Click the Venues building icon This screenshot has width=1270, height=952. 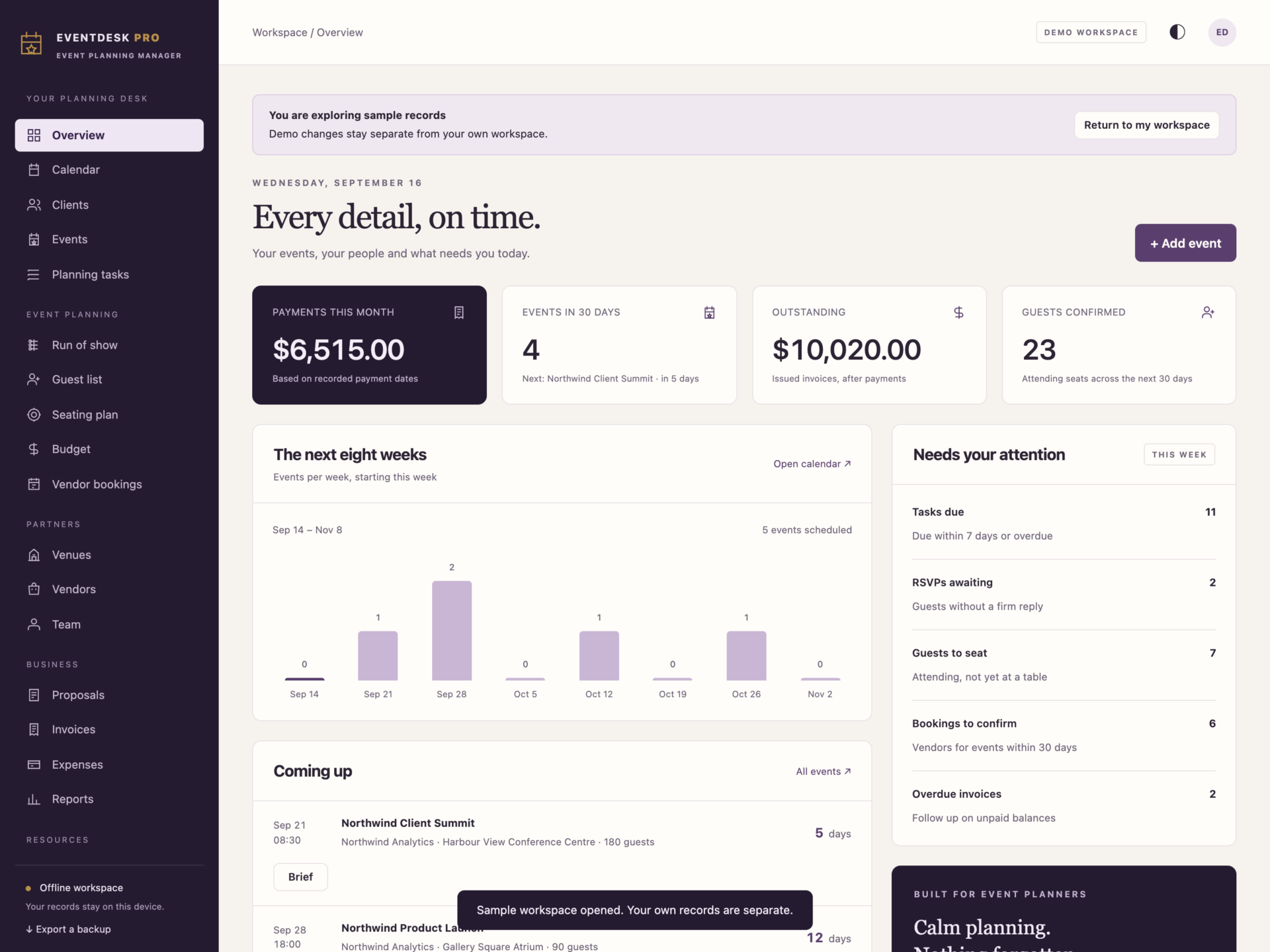click(34, 555)
